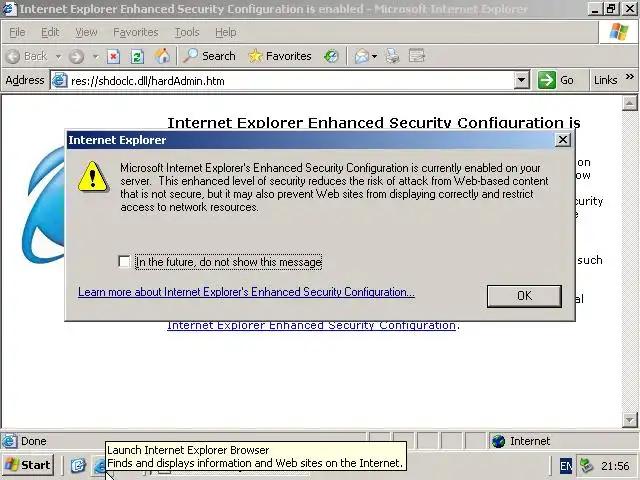
Task: Check 'In the future, do not show this message'
Action: point(124,262)
